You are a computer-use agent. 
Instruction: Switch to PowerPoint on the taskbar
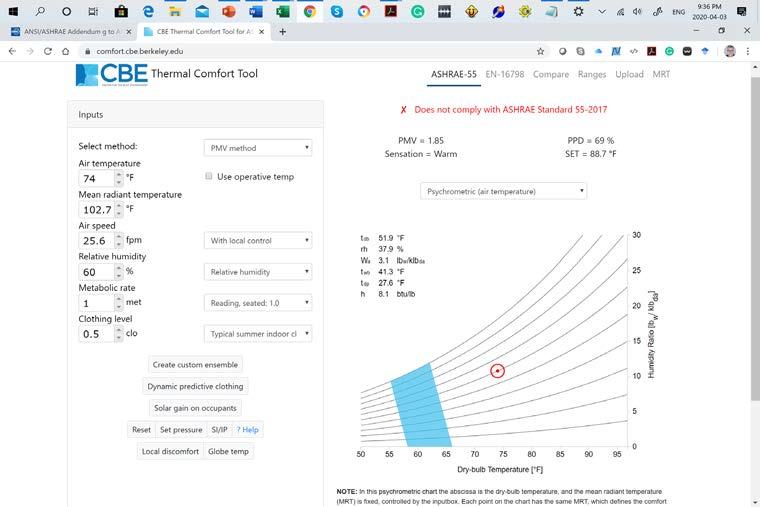click(229, 11)
